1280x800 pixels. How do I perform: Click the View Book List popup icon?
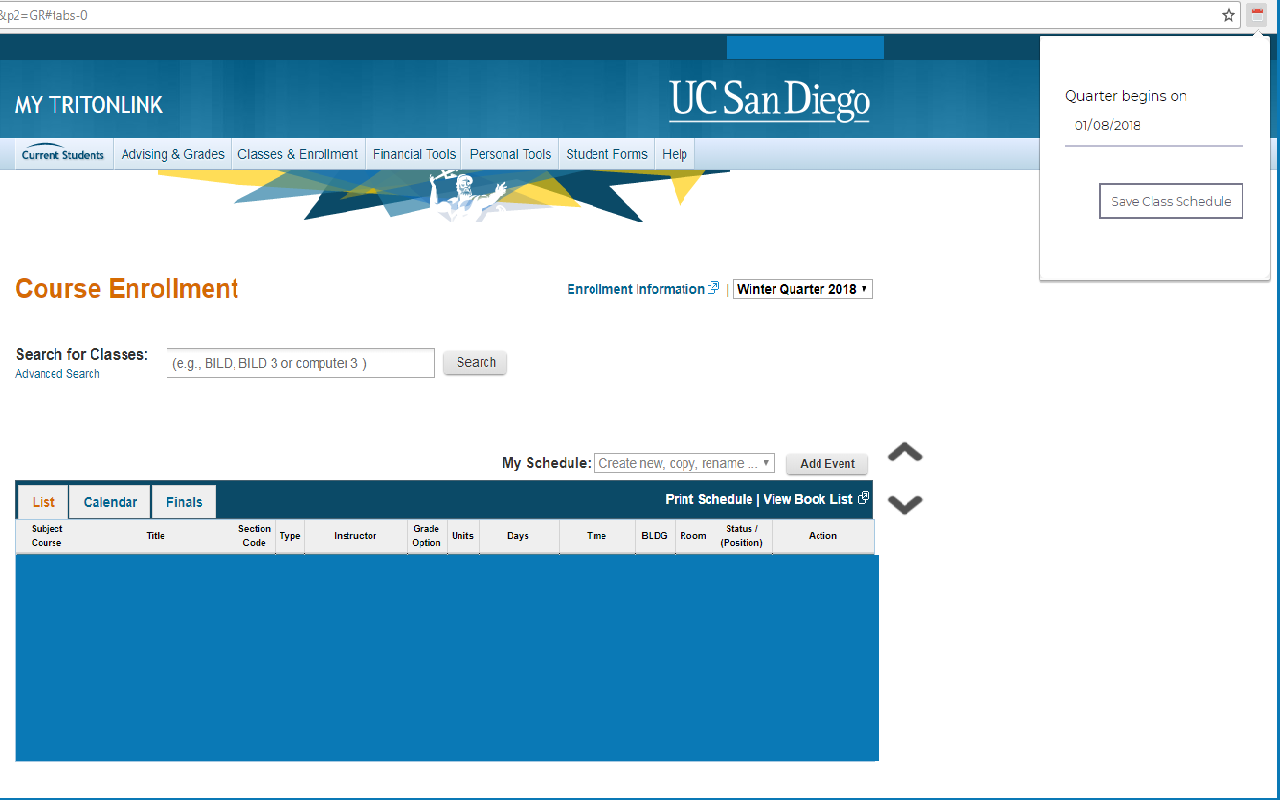pyautogui.click(x=862, y=497)
